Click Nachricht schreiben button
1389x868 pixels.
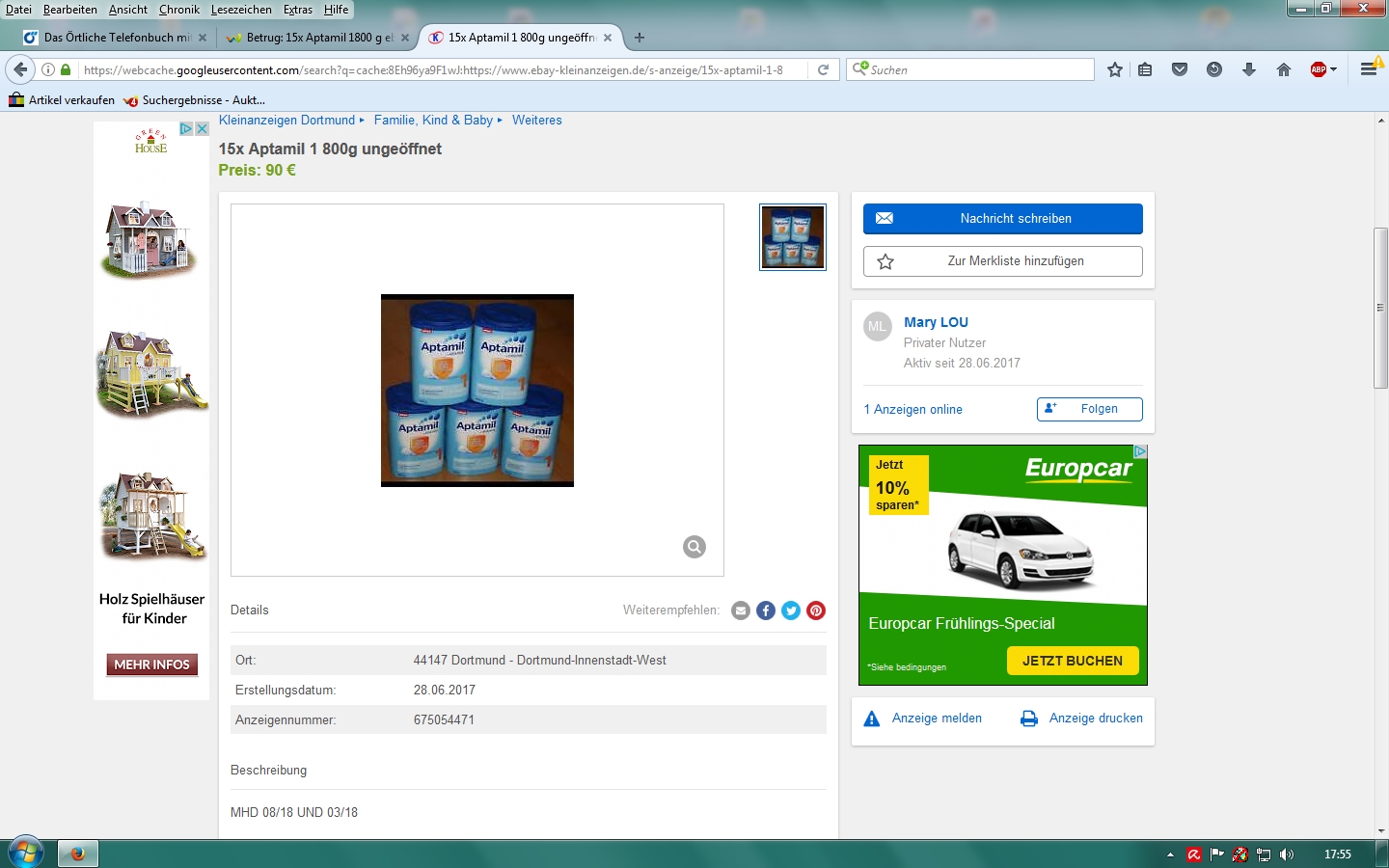[x=1003, y=219]
